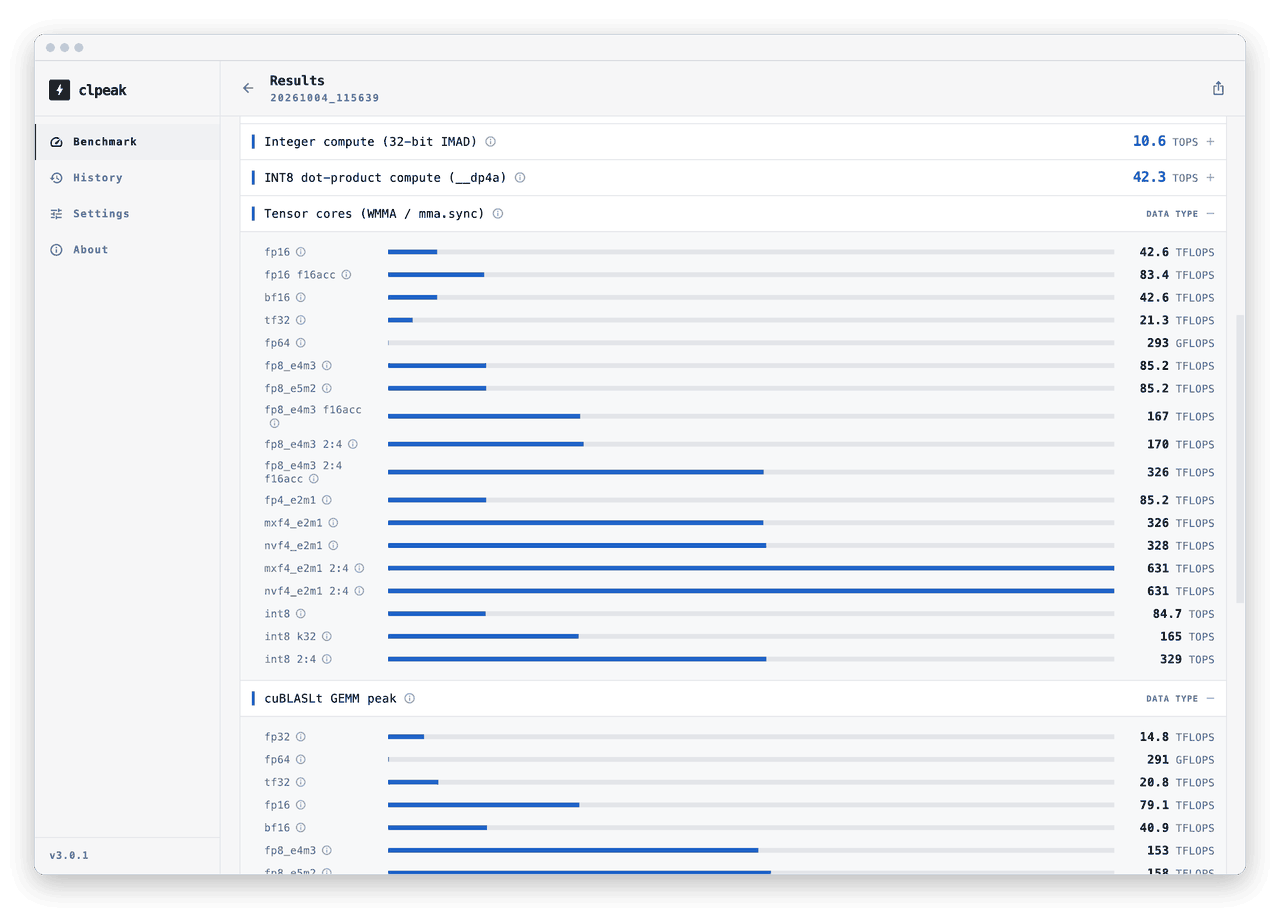The image size is (1280, 909).
Task: Expand Integer compute section with plus icon
Action: (x=1210, y=142)
